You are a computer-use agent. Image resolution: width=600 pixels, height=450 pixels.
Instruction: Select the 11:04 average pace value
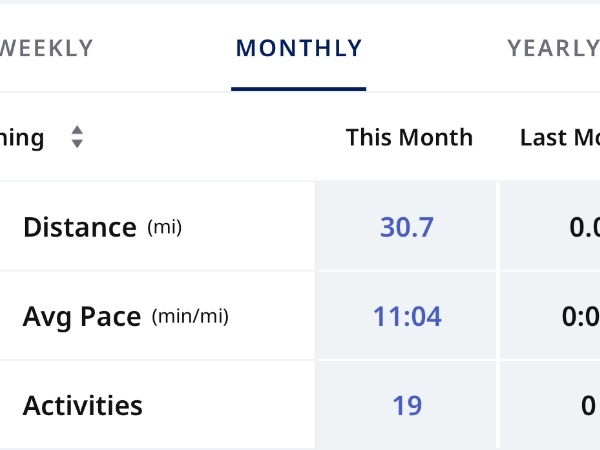407,317
